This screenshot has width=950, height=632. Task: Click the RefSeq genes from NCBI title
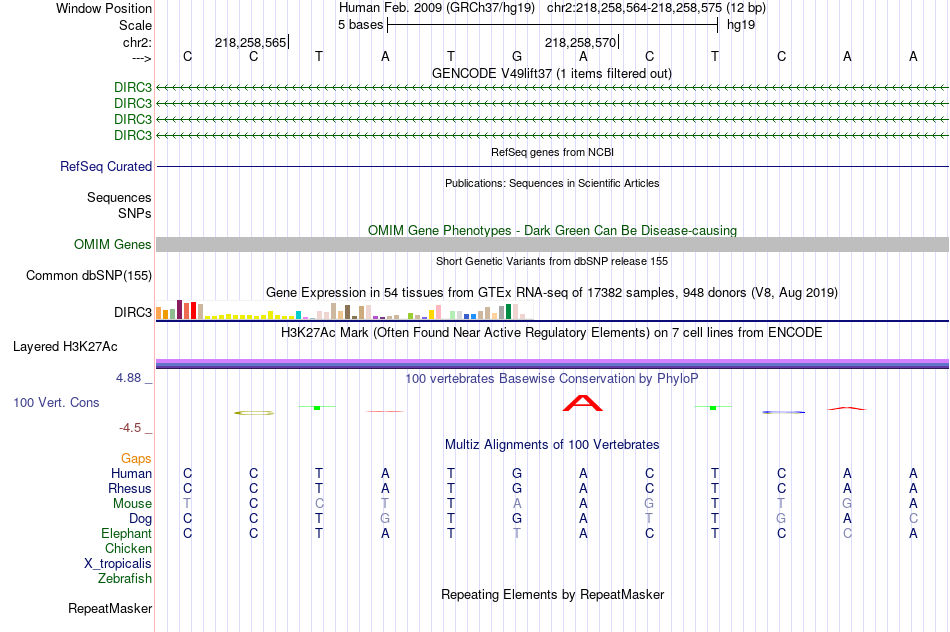coord(552,153)
